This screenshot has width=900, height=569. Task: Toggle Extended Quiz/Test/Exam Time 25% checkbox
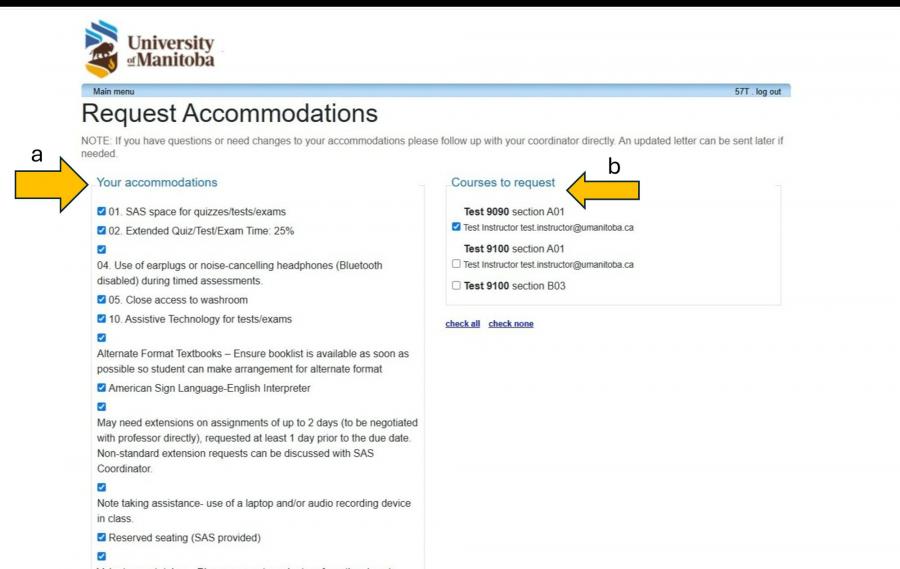pyautogui.click(x=102, y=231)
